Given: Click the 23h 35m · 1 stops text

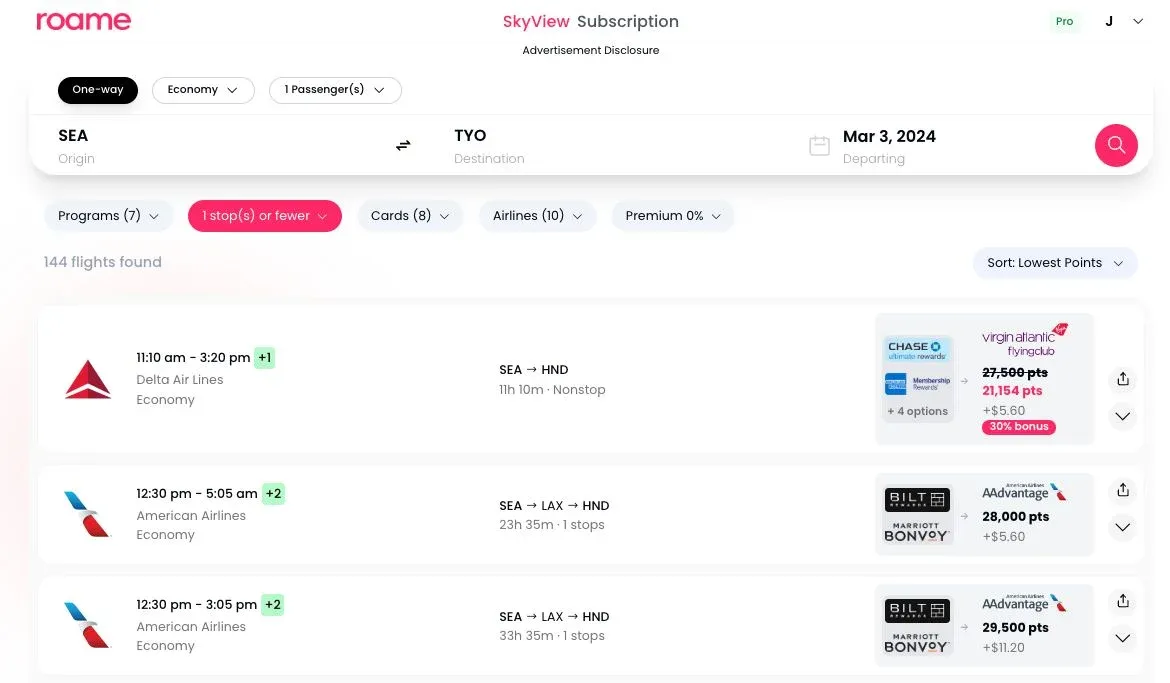Looking at the screenshot, I should click(x=551, y=525).
